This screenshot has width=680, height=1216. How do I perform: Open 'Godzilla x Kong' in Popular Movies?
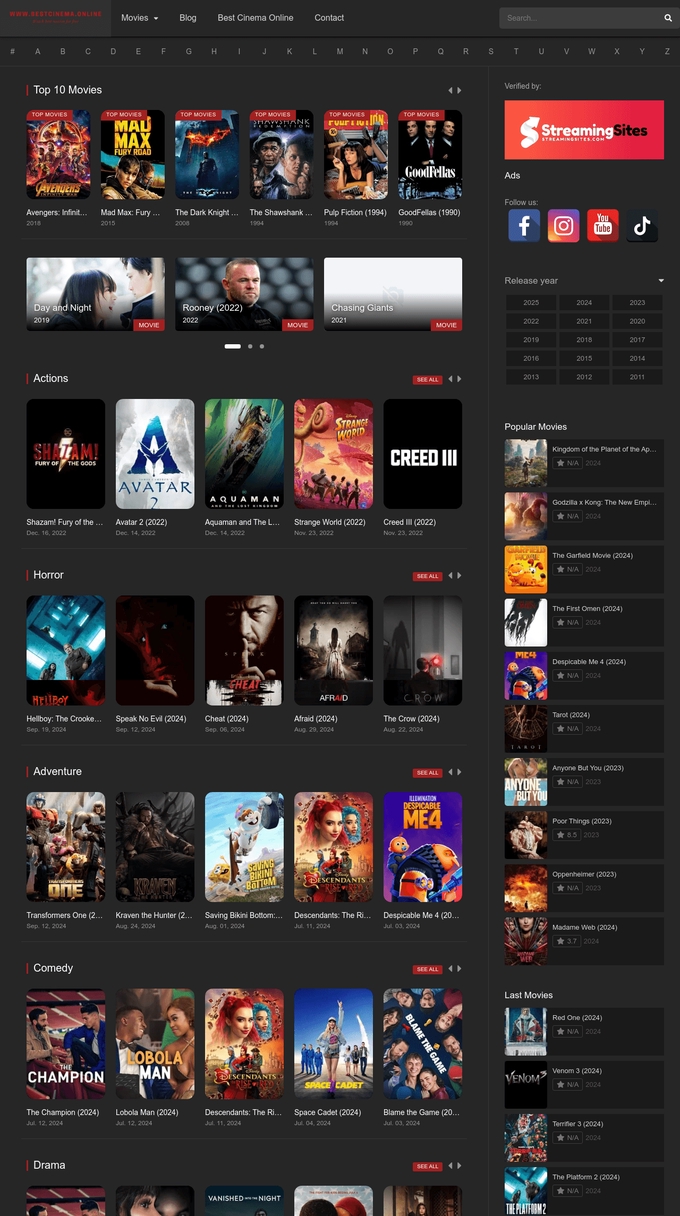604,502
